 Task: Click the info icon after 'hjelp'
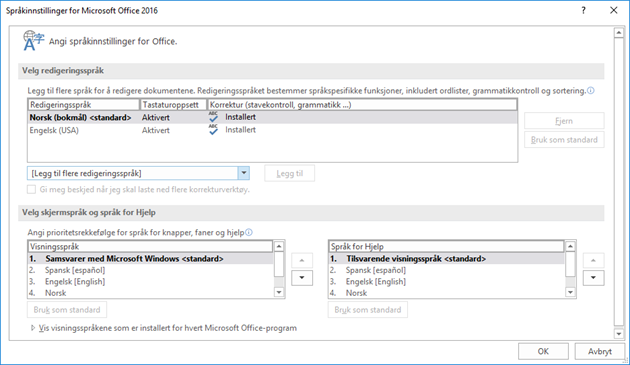pos(249,232)
